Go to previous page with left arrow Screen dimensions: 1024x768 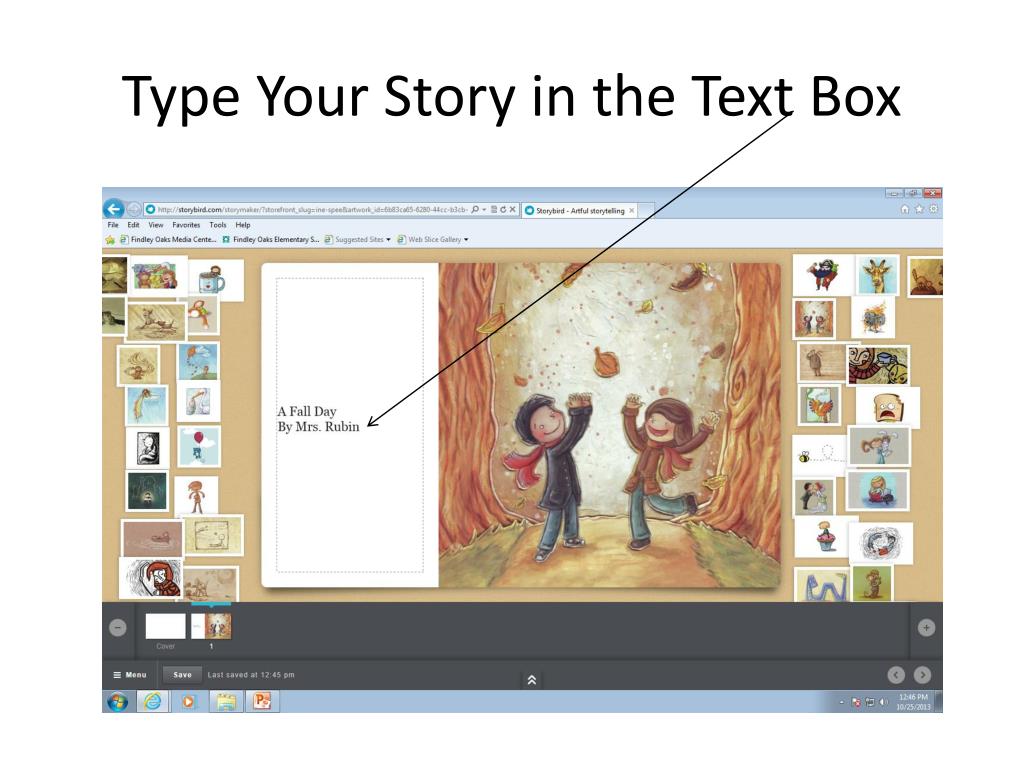[896, 675]
